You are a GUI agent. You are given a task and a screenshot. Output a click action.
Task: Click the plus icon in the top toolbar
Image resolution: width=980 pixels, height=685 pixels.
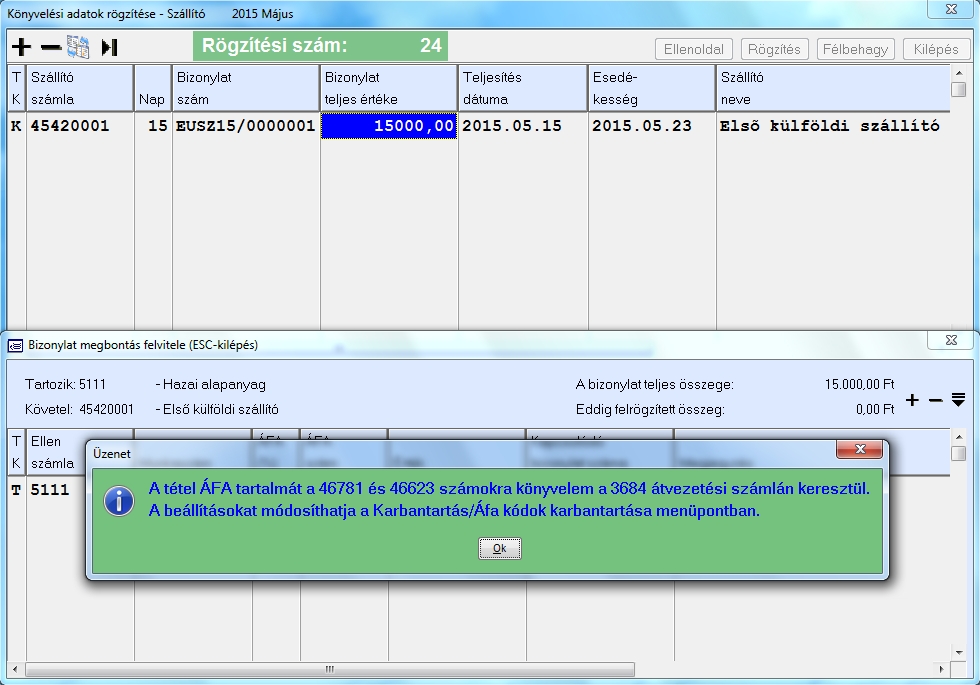click(x=21, y=47)
